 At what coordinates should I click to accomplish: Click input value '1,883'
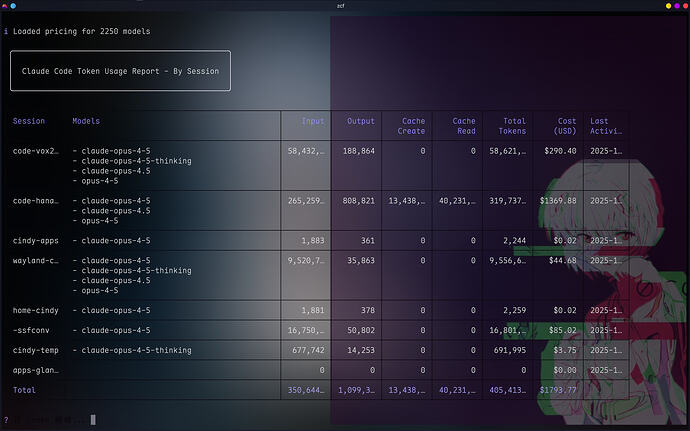click(x=313, y=240)
